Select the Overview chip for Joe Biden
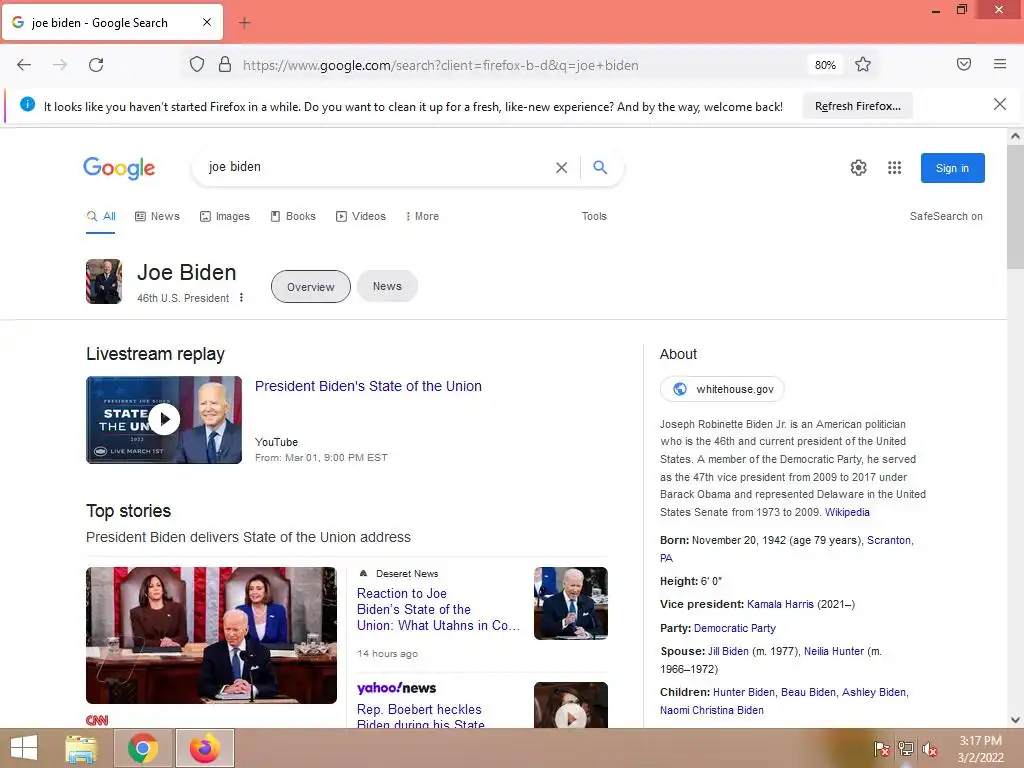 (311, 287)
